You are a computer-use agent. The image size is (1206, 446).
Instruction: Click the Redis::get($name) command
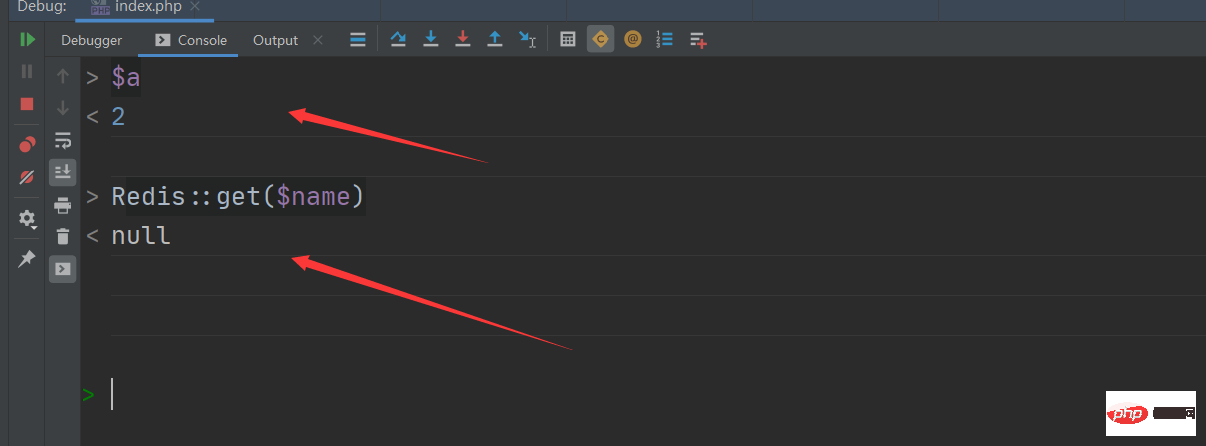point(238,197)
